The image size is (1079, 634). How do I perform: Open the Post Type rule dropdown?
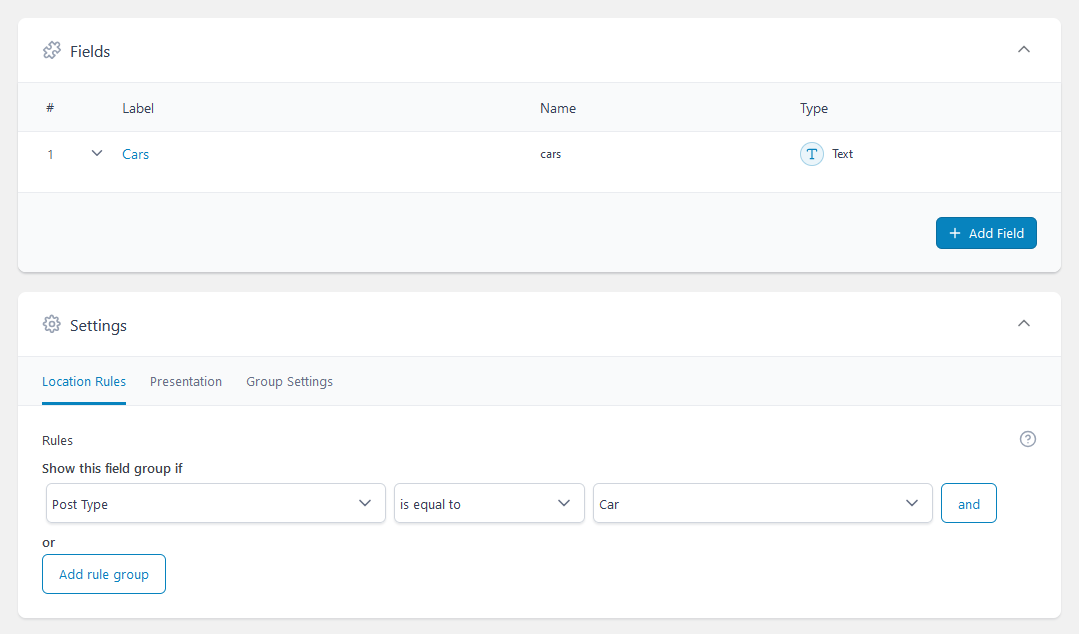click(215, 504)
